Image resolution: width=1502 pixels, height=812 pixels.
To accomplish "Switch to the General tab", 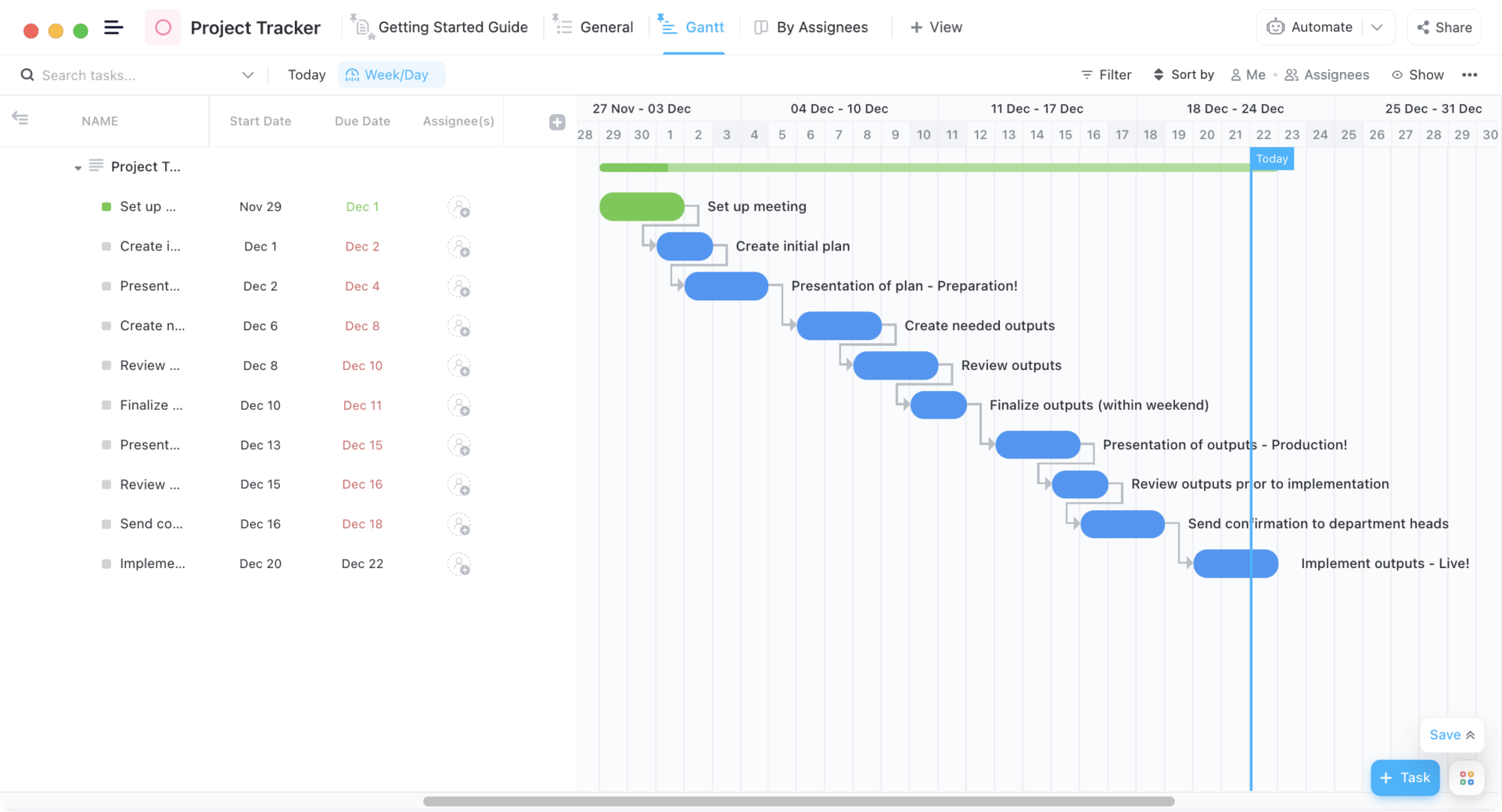I will tap(593, 27).
